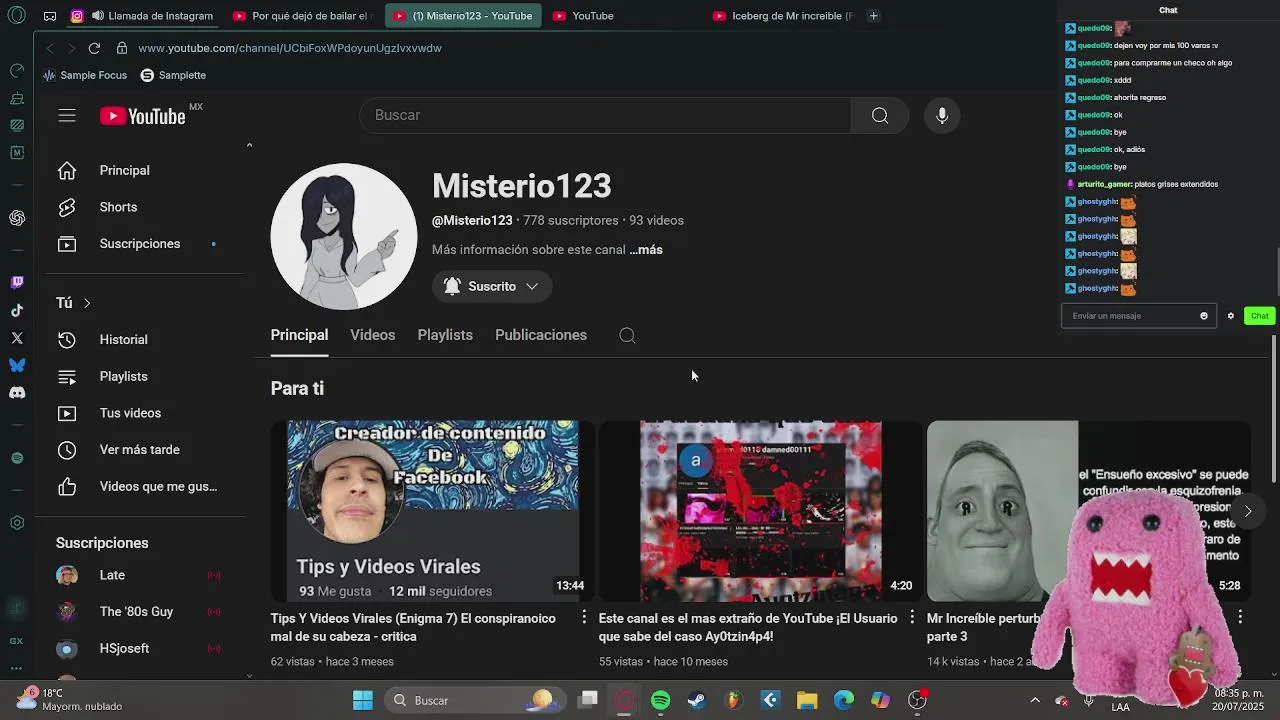Expand channel description with ...más
Screen dimensions: 1280x720
[646, 250]
